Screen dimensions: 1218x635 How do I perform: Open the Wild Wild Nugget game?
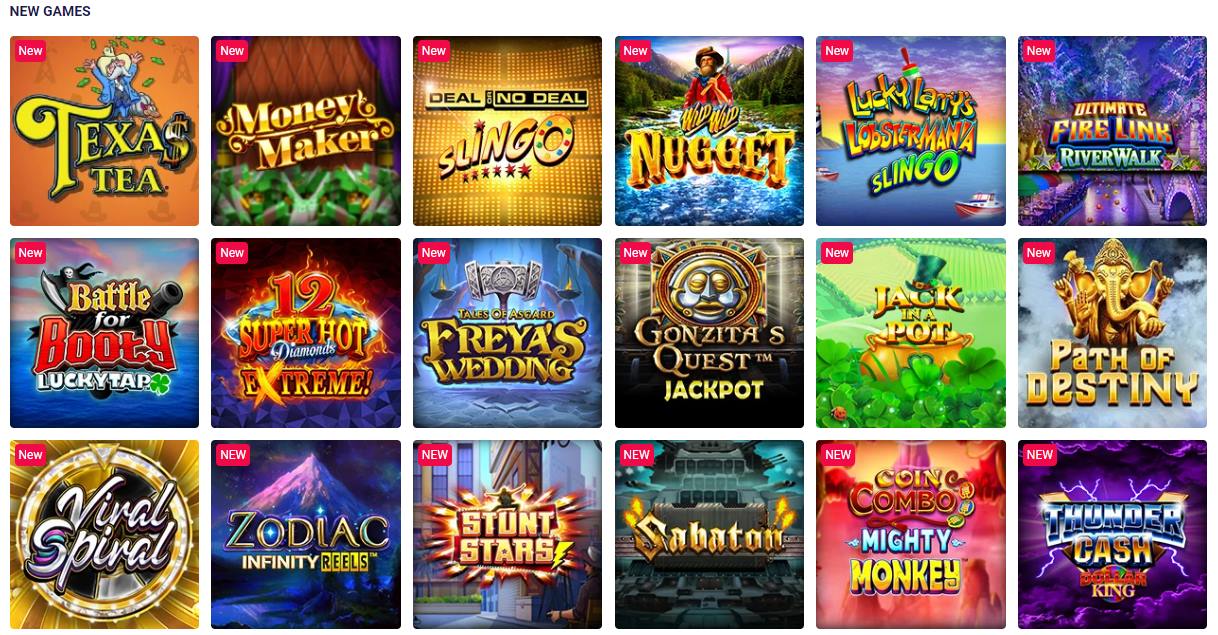(709, 131)
